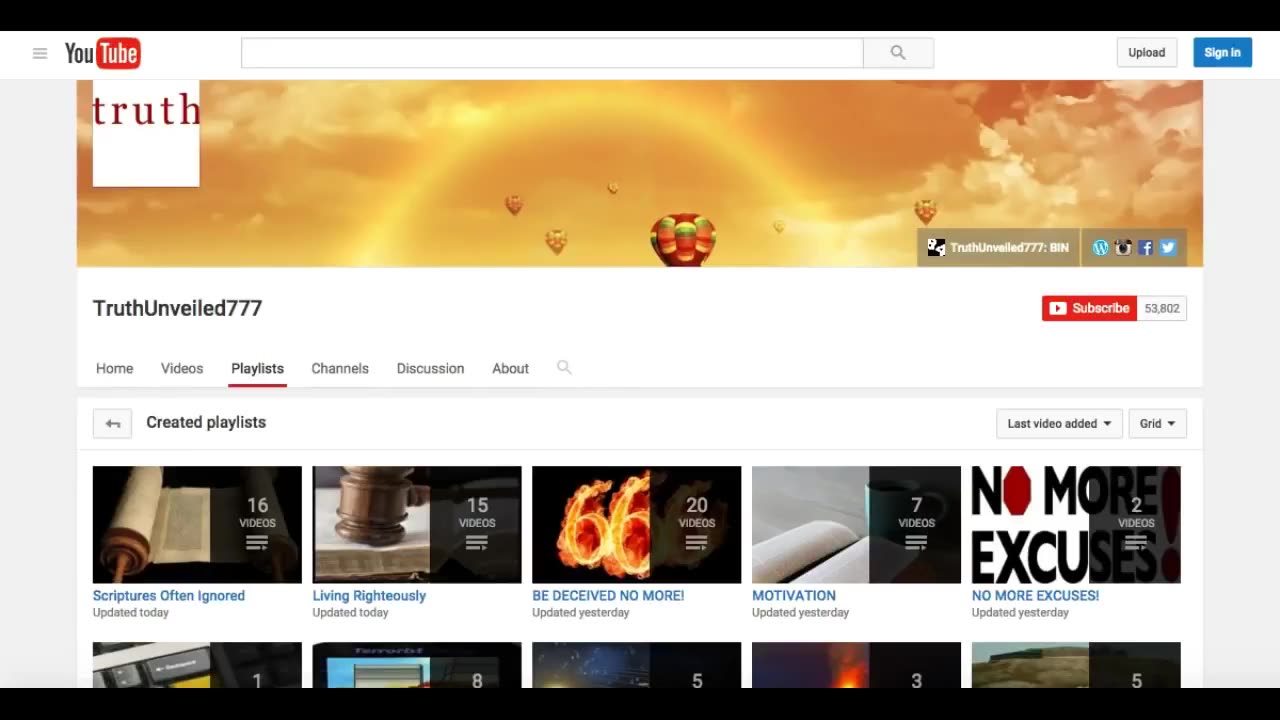Click inside the YouTube search field

[x=552, y=53]
